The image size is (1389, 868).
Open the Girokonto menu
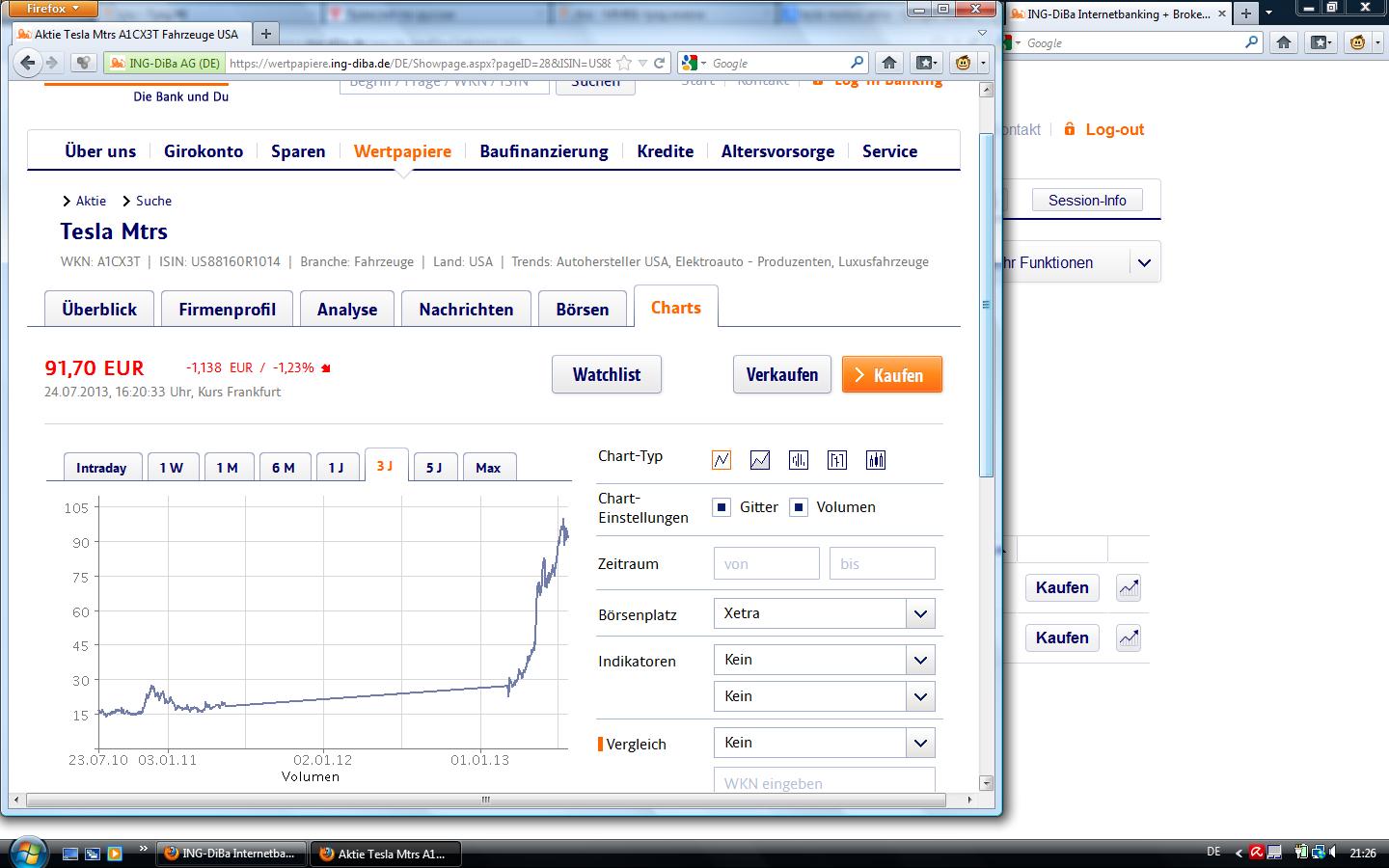click(204, 151)
